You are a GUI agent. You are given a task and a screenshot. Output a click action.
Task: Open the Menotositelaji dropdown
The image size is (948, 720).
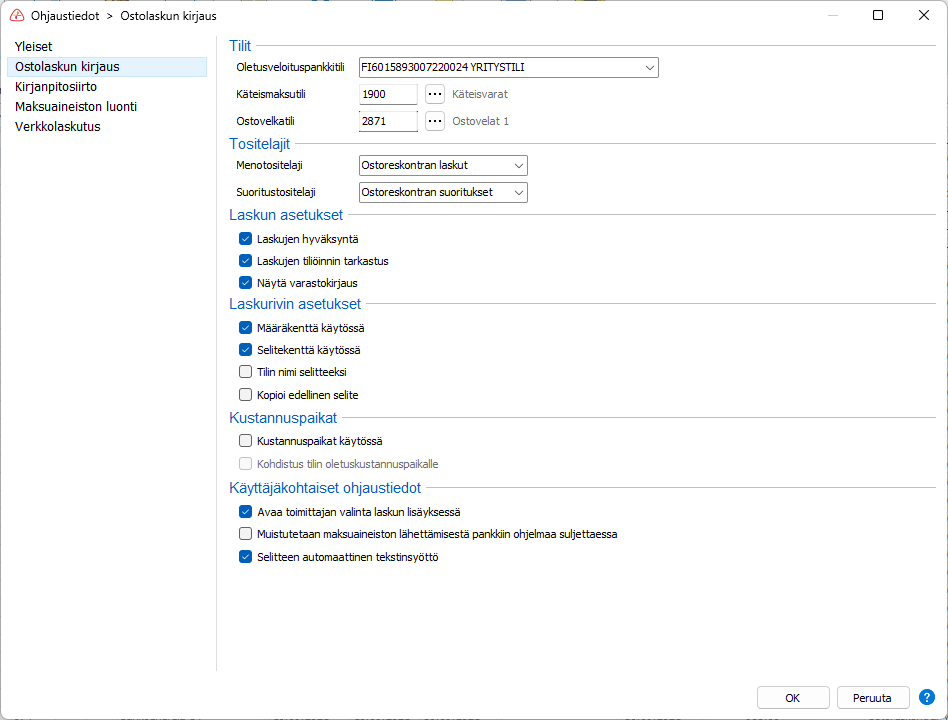tap(443, 165)
